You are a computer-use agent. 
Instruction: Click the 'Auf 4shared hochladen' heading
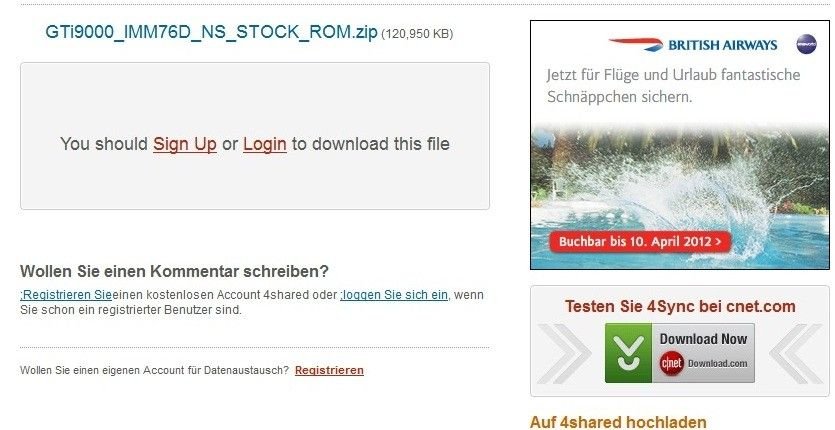[618, 423]
